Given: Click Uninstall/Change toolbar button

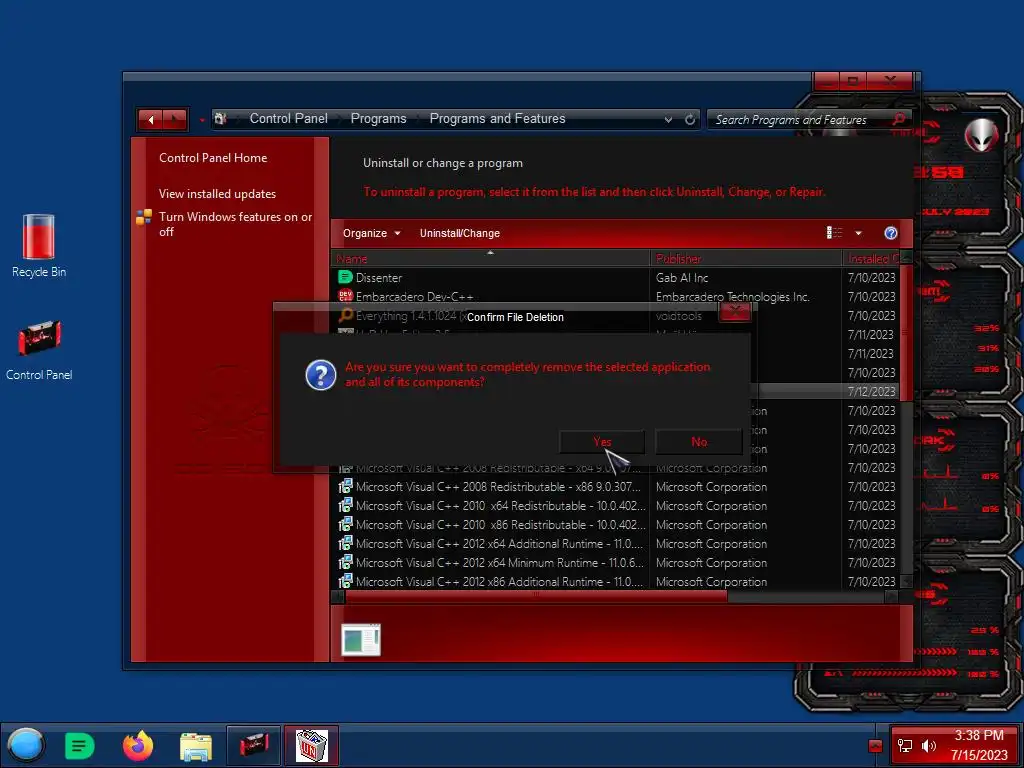Looking at the screenshot, I should [460, 233].
